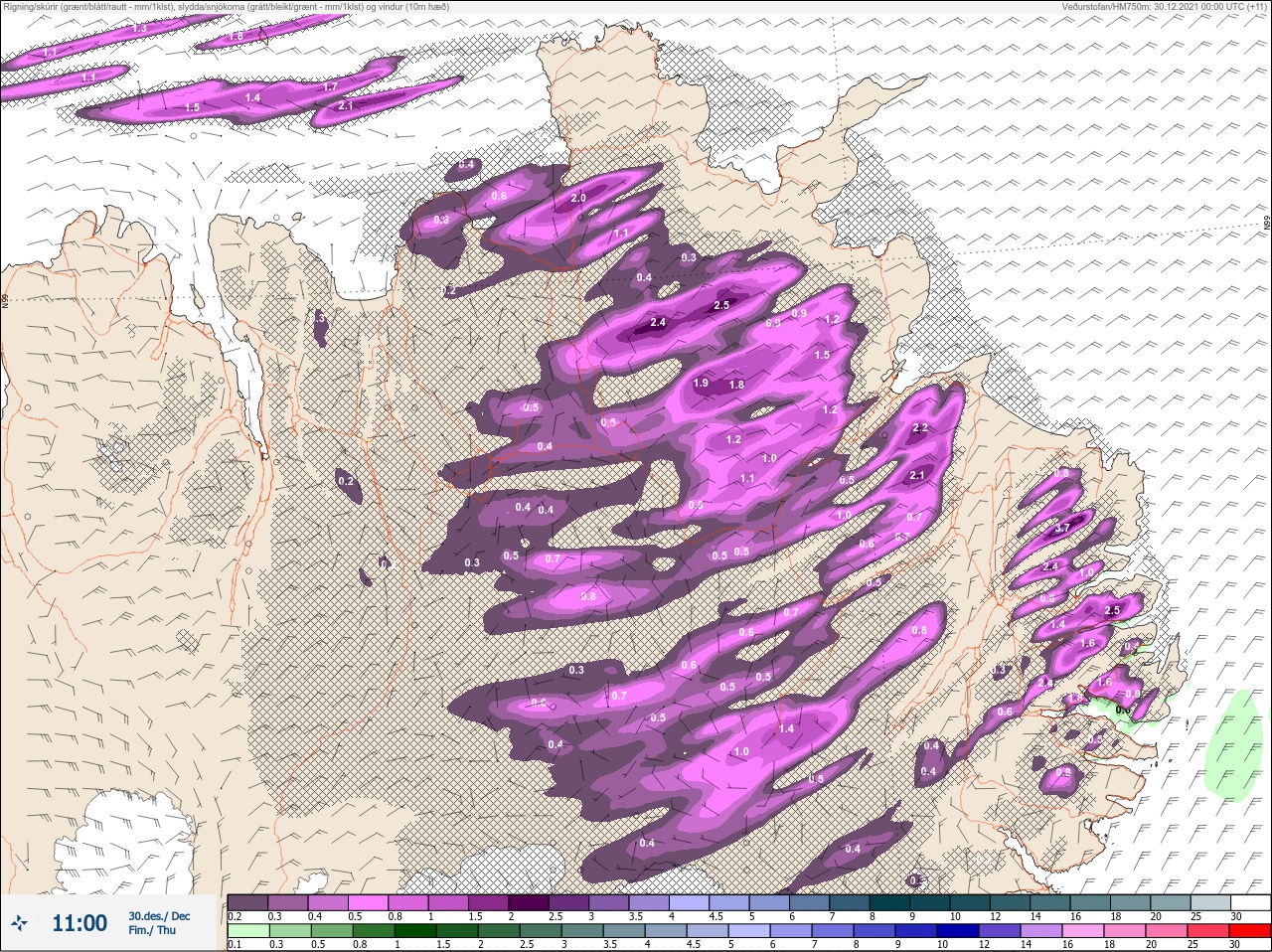Click the light green rain area offshore east
Viewport: 1272px width, 952px height.
(1233, 745)
